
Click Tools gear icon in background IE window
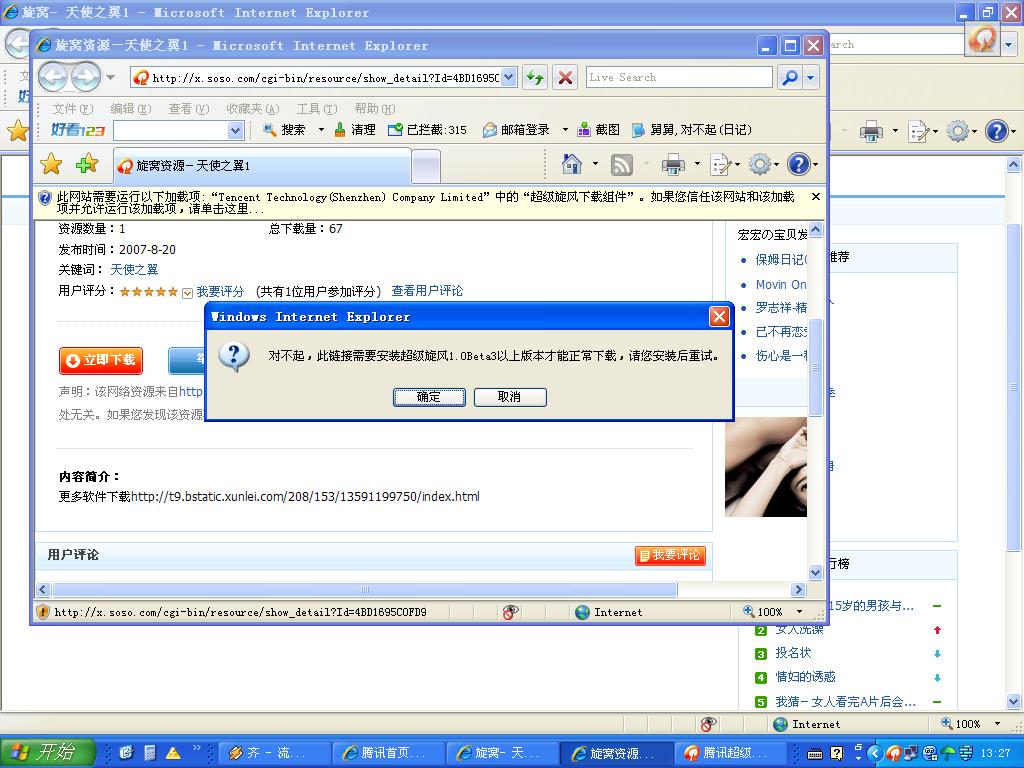click(x=957, y=131)
